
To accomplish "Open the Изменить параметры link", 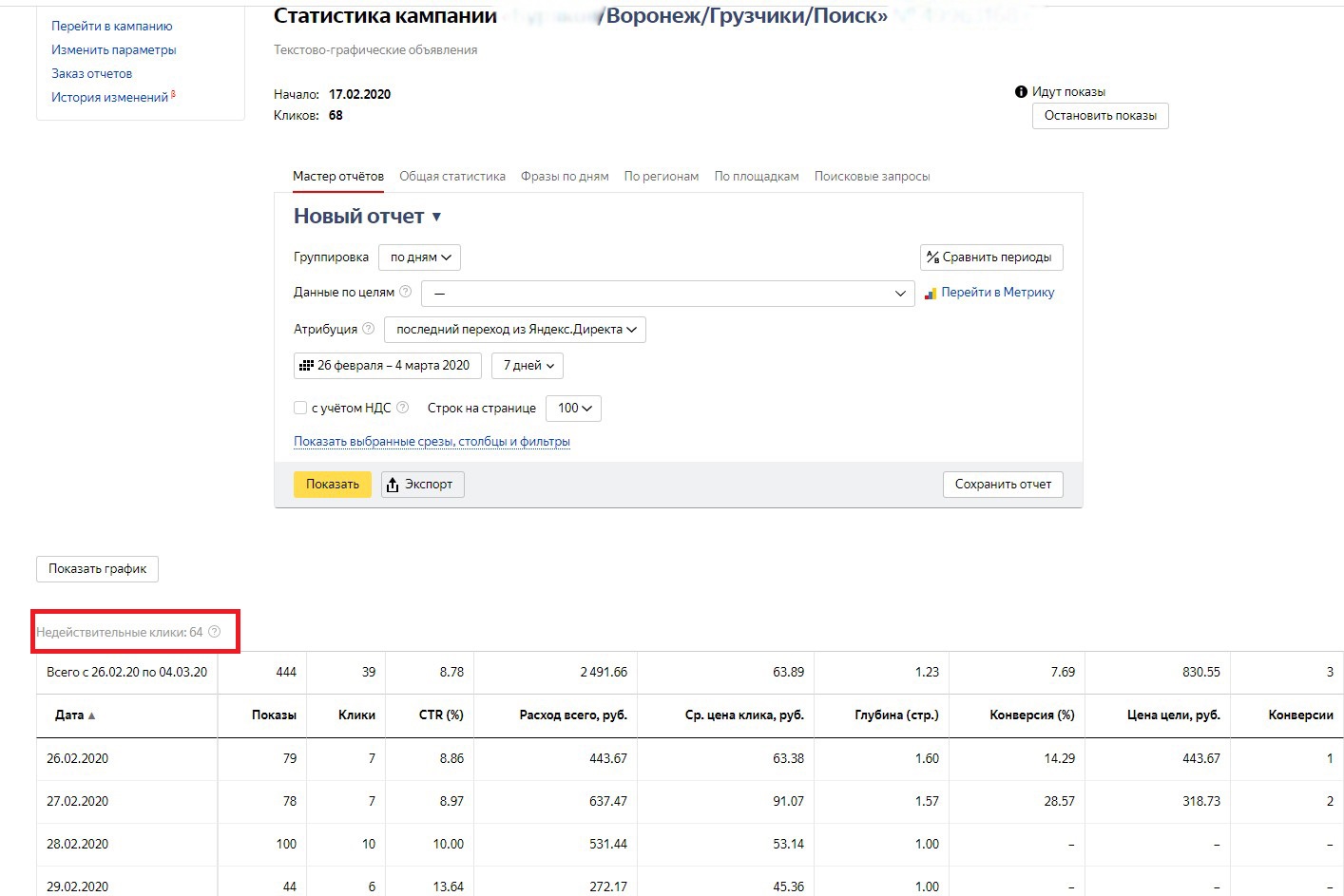I will (x=114, y=50).
